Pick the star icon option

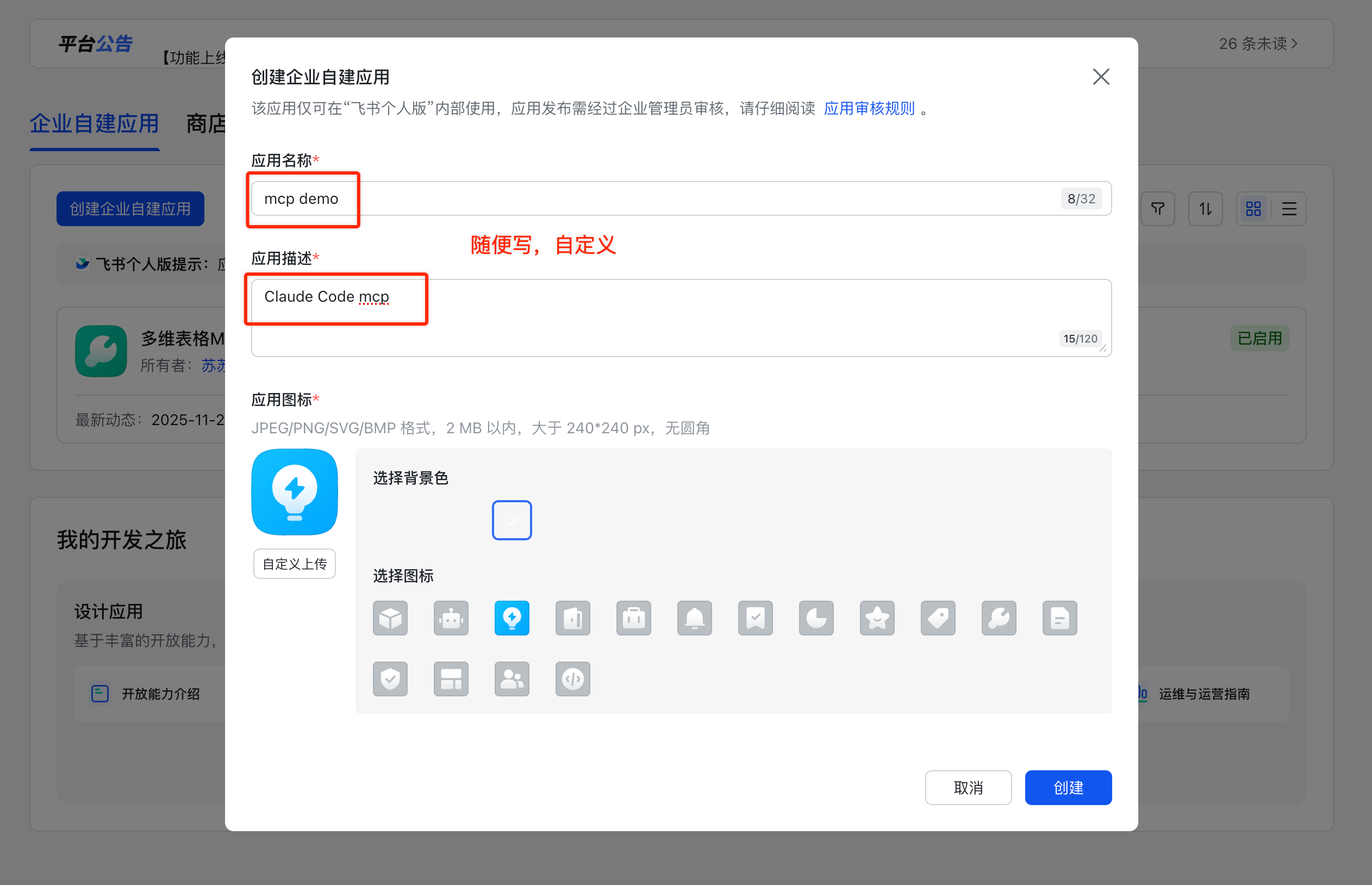(x=877, y=618)
